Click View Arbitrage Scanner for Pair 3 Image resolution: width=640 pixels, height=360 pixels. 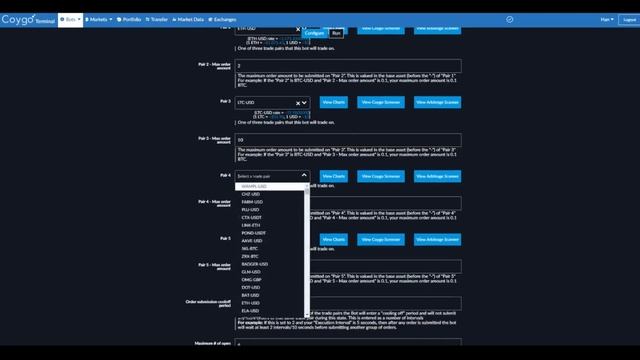coord(437,102)
